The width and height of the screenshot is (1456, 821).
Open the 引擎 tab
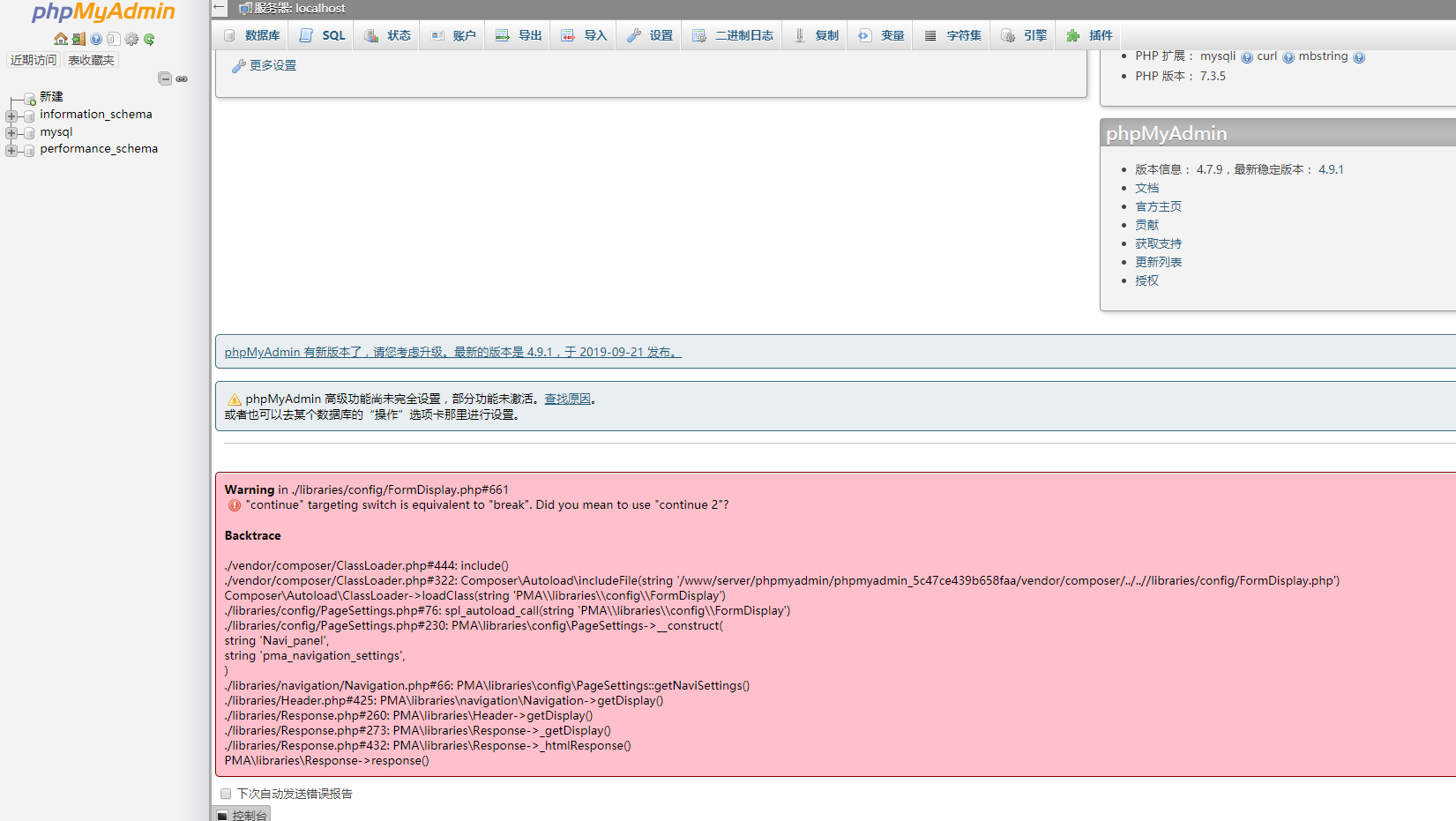click(1023, 35)
